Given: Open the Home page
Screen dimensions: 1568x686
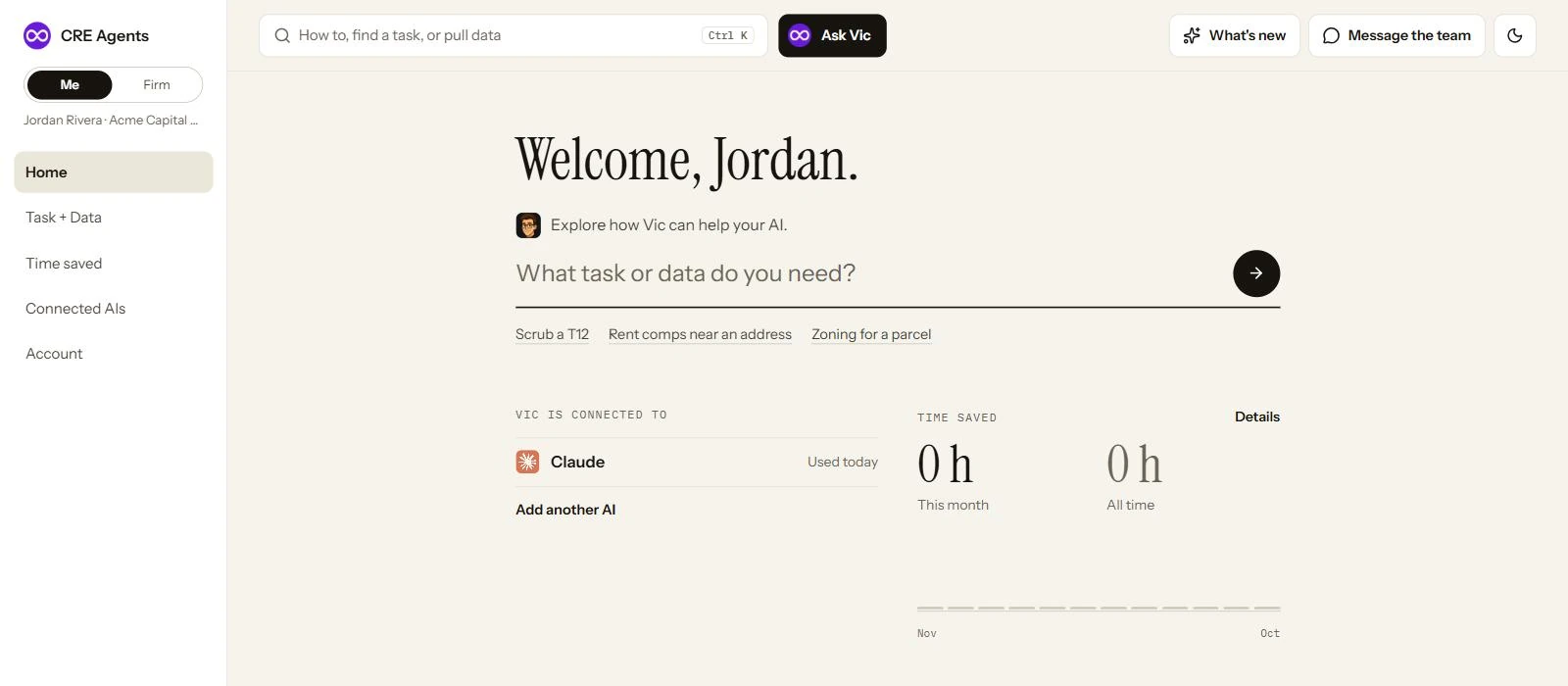Looking at the screenshot, I should tap(114, 172).
